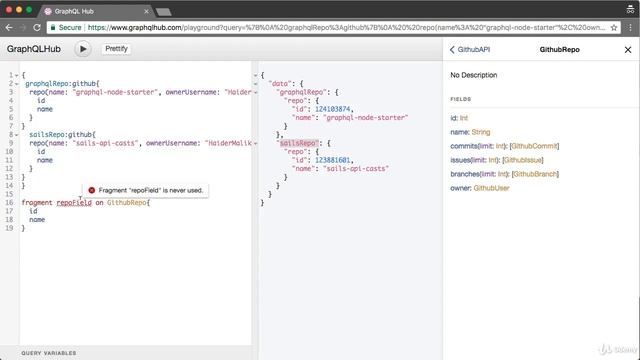Go back to GithubAPI docs
Image resolution: width=640 pixels, height=360 pixels.
[x=469, y=49]
